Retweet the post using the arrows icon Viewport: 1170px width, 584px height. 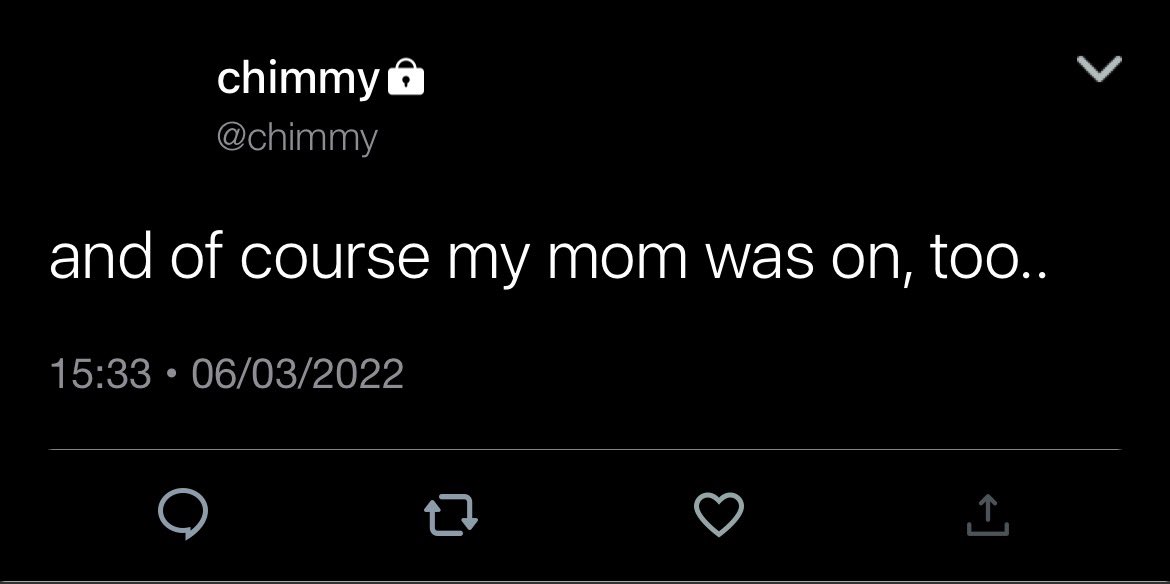coord(451,516)
